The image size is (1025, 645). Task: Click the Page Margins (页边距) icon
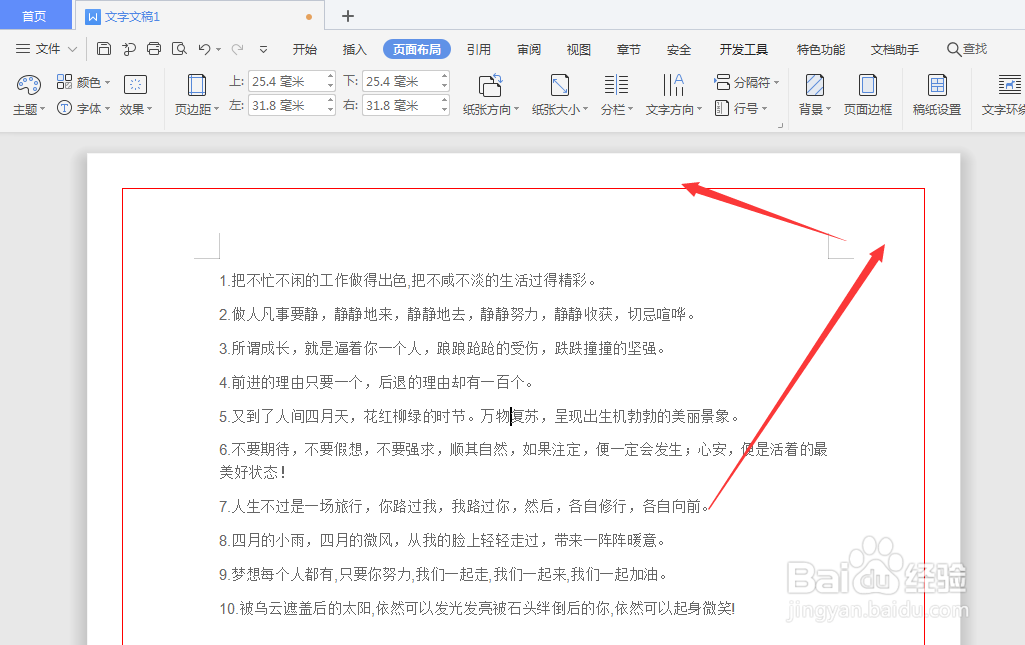197,85
